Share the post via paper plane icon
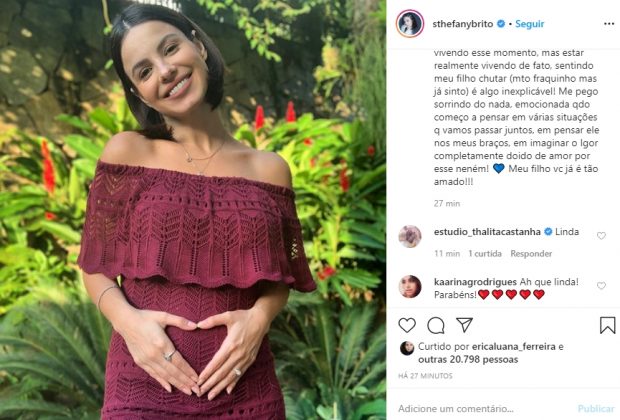 (x=464, y=325)
